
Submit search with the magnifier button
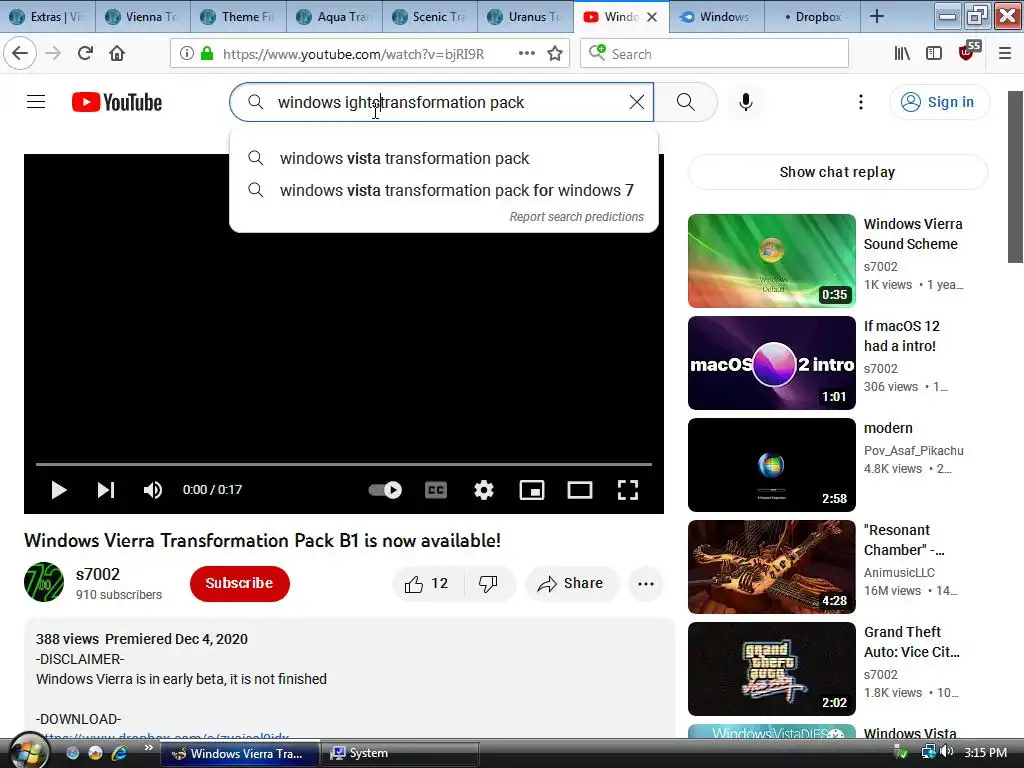[x=686, y=102]
